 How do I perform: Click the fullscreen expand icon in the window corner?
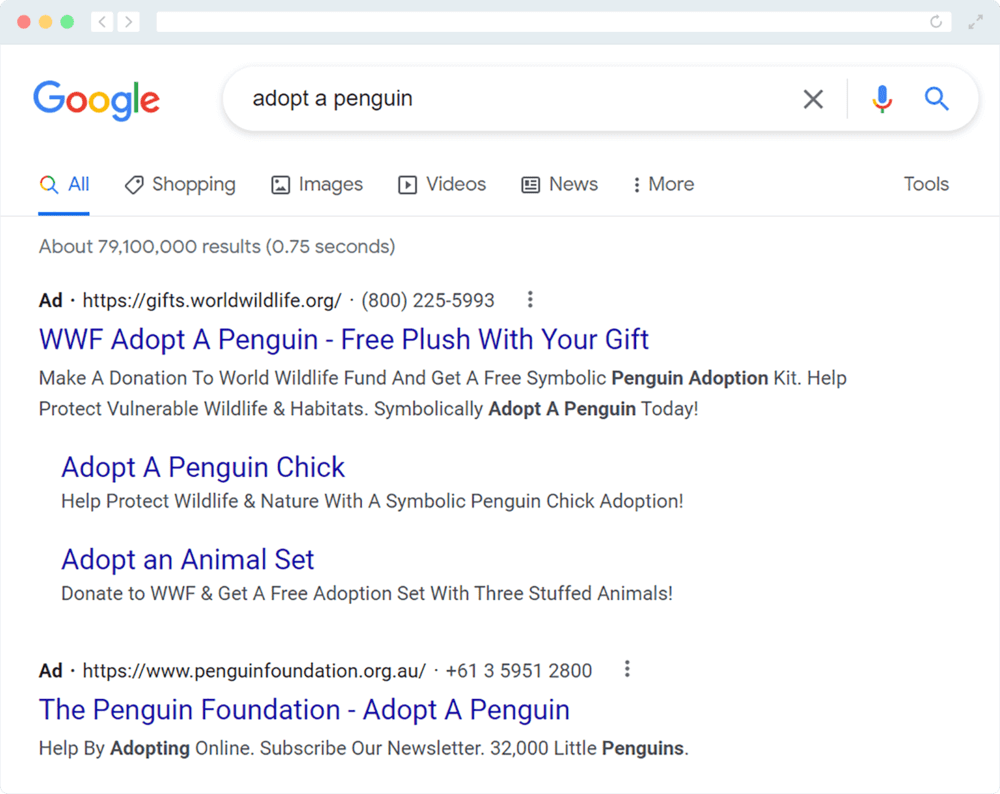[x=976, y=22]
